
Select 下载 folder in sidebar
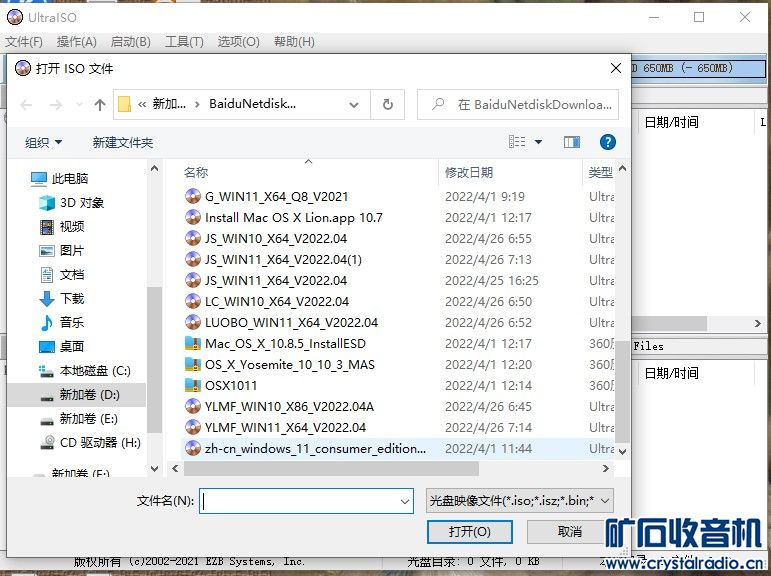click(62, 299)
